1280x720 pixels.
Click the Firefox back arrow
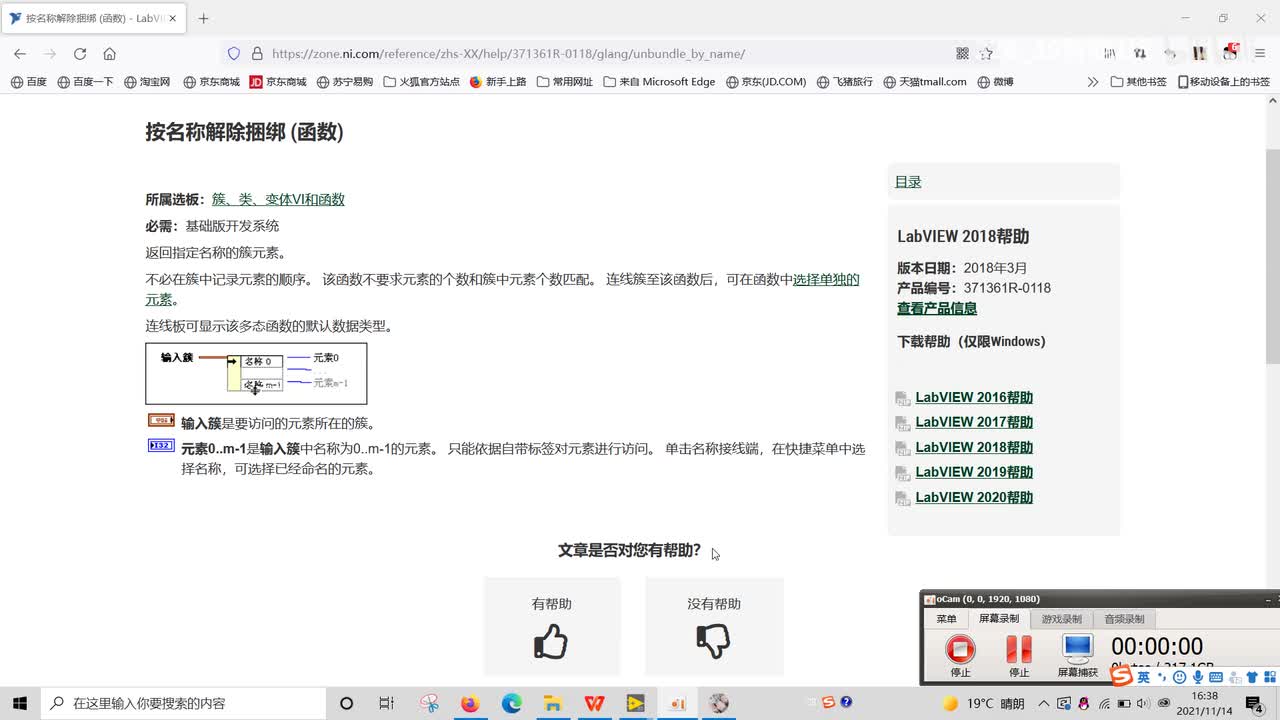[x=20, y=54]
